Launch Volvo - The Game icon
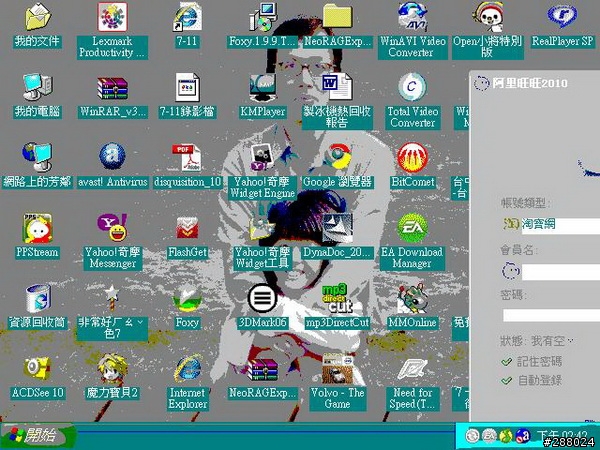Viewport: 600px width, 450px height. point(337,369)
